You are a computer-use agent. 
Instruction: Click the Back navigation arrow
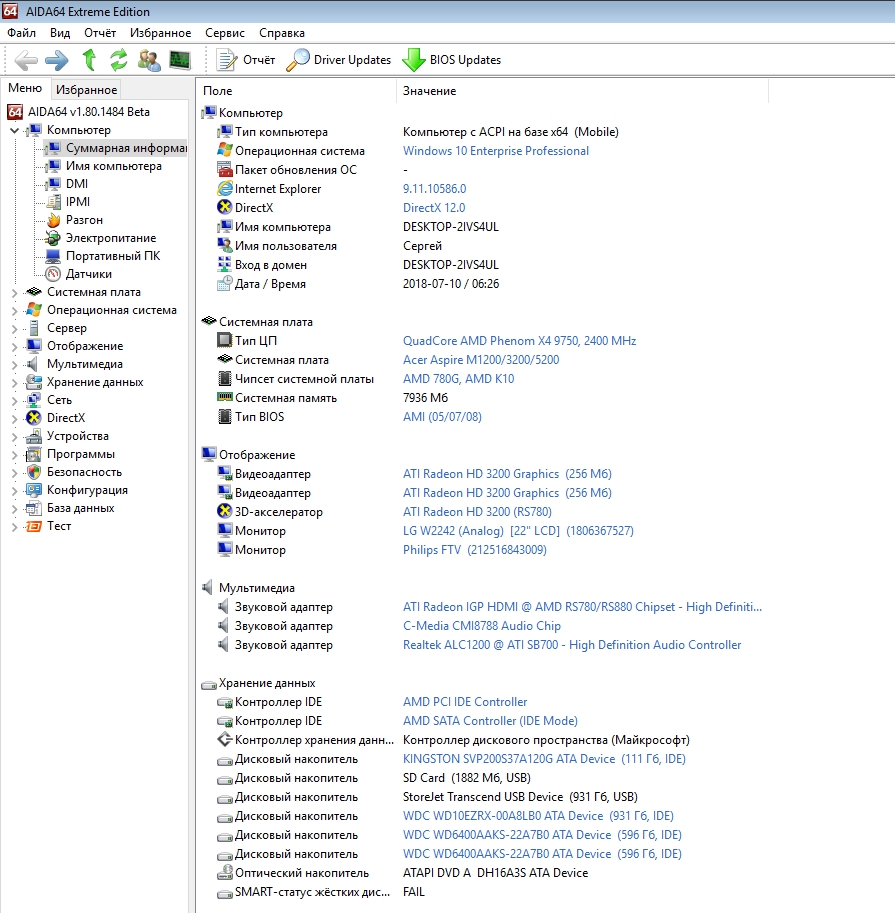coord(26,60)
